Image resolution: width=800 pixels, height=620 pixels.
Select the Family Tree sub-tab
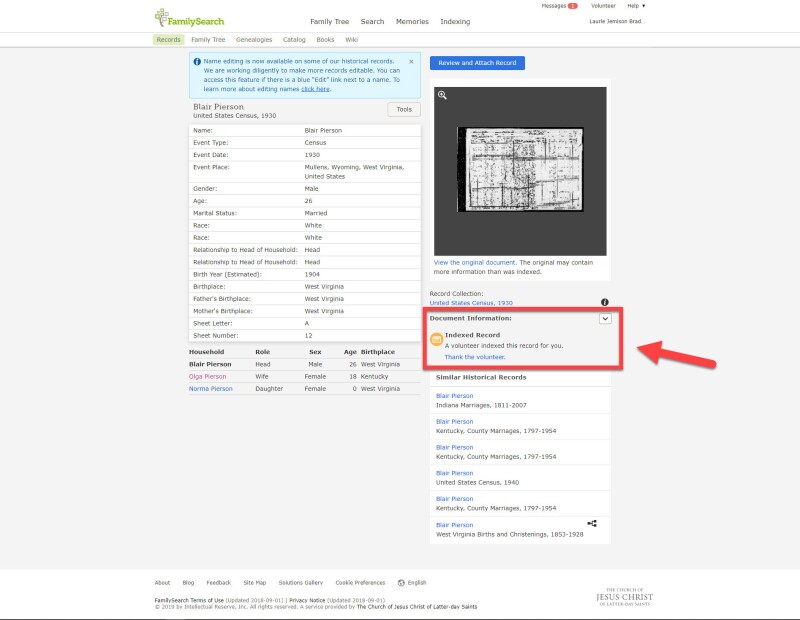point(208,40)
